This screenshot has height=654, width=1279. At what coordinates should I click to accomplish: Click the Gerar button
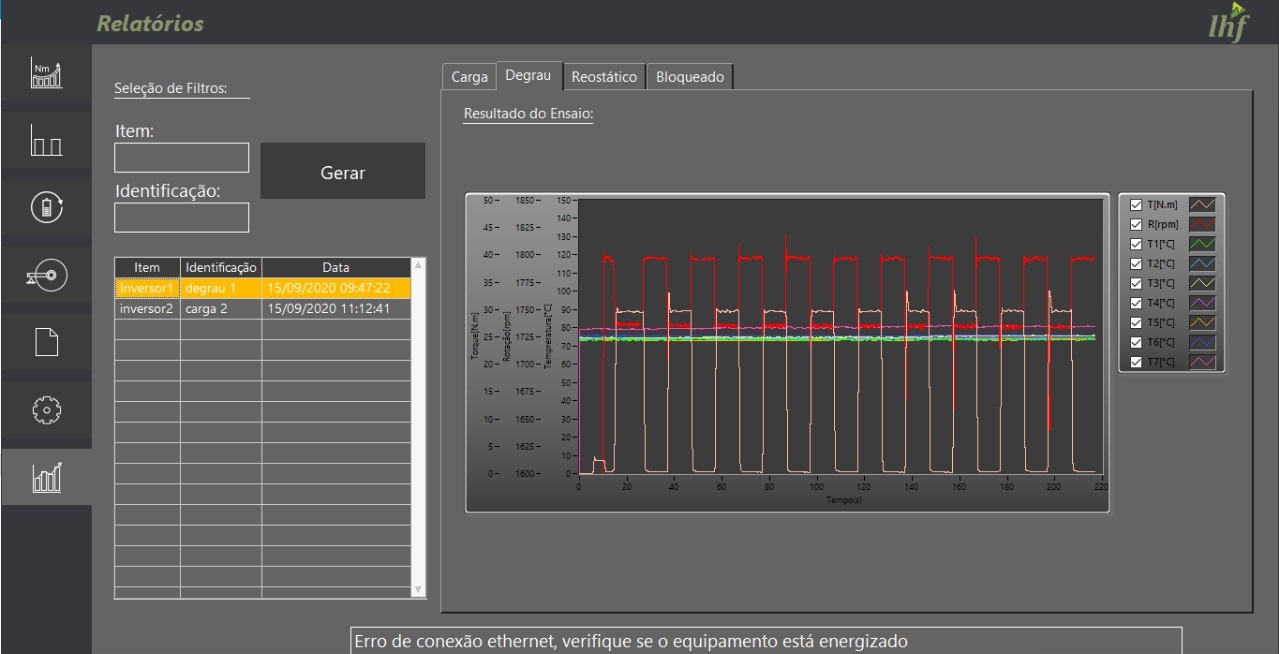[343, 172]
